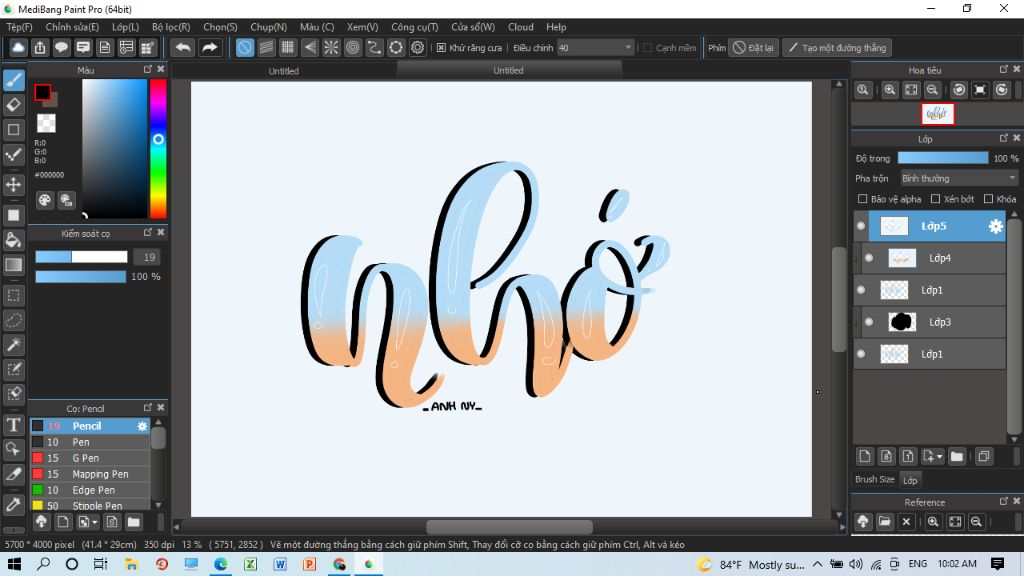Enable the Bảo vệ alpha checkbox
The image size is (1024, 576).
862,199
